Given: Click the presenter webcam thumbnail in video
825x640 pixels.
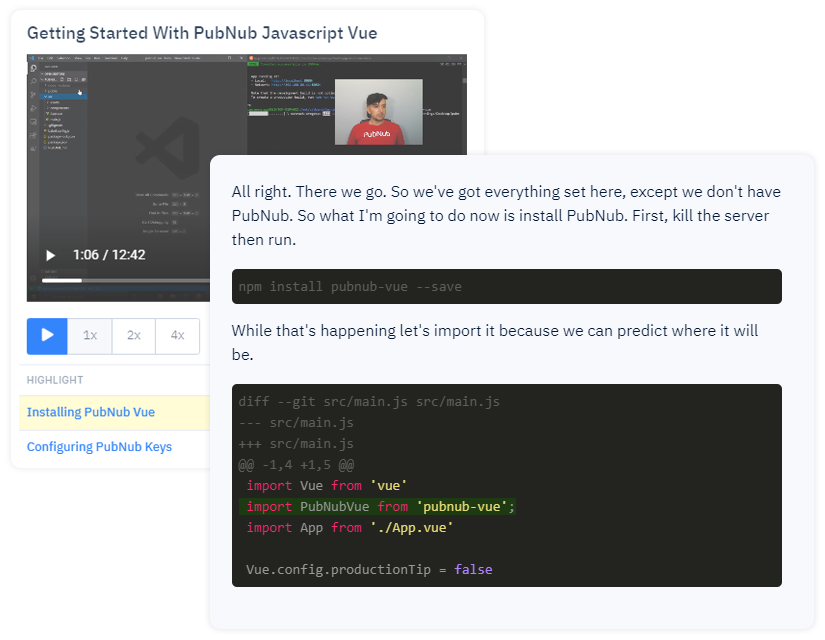Looking at the screenshot, I should coord(379,112).
